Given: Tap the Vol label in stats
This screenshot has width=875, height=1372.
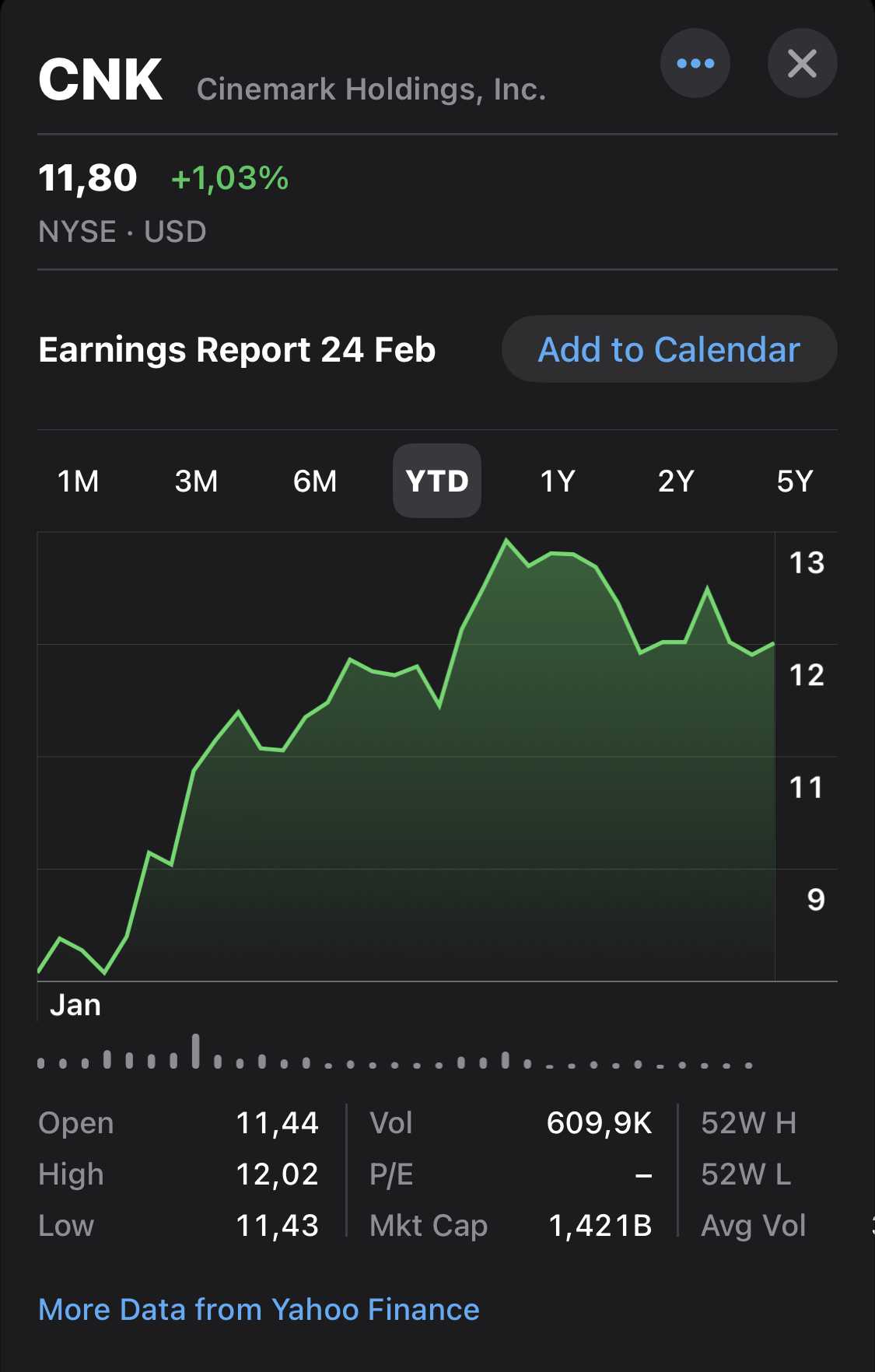Looking at the screenshot, I should point(391,1123).
